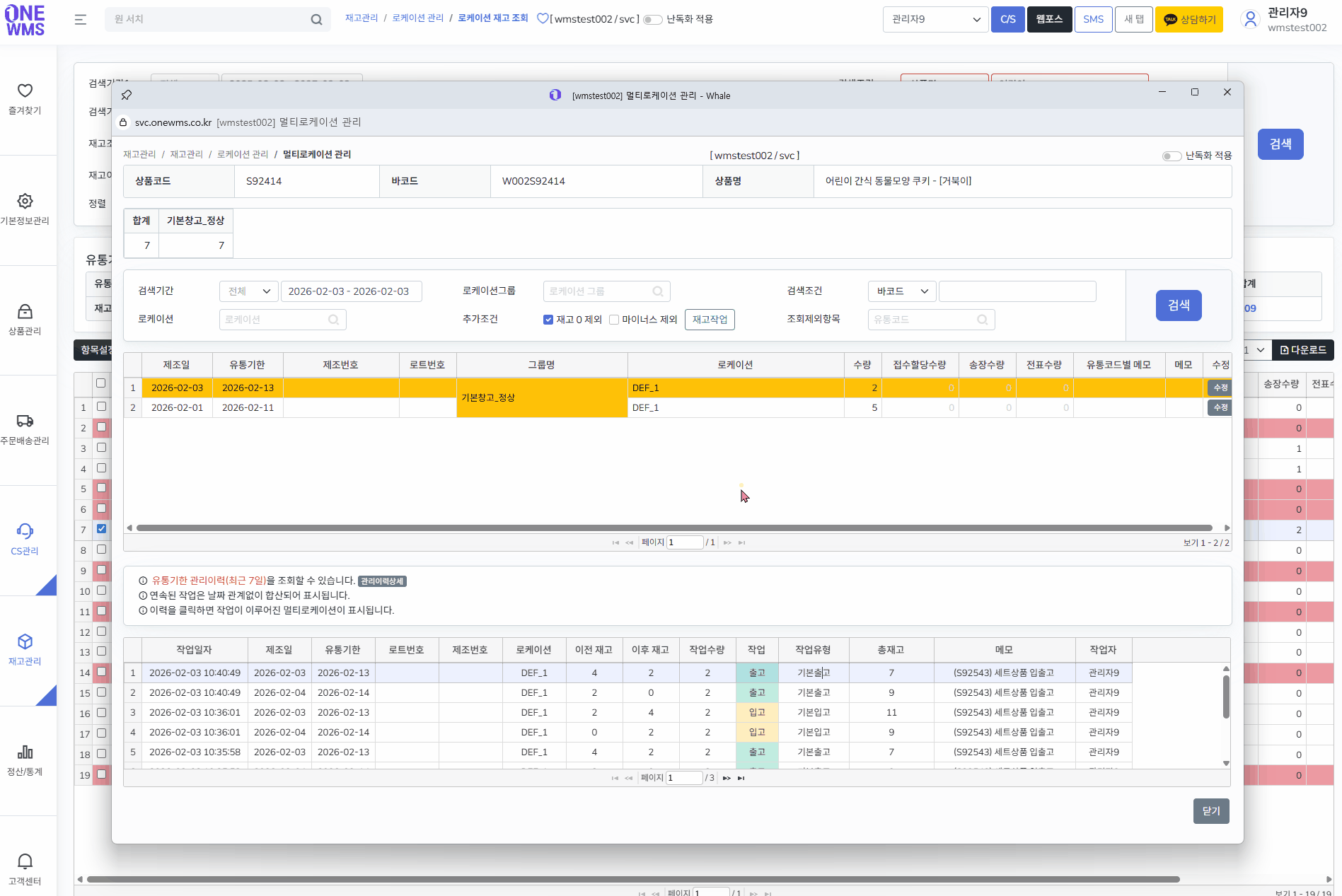Open 정산/통계 chart icon
Image resolution: width=1342 pixels, height=896 pixels.
click(25, 752)
